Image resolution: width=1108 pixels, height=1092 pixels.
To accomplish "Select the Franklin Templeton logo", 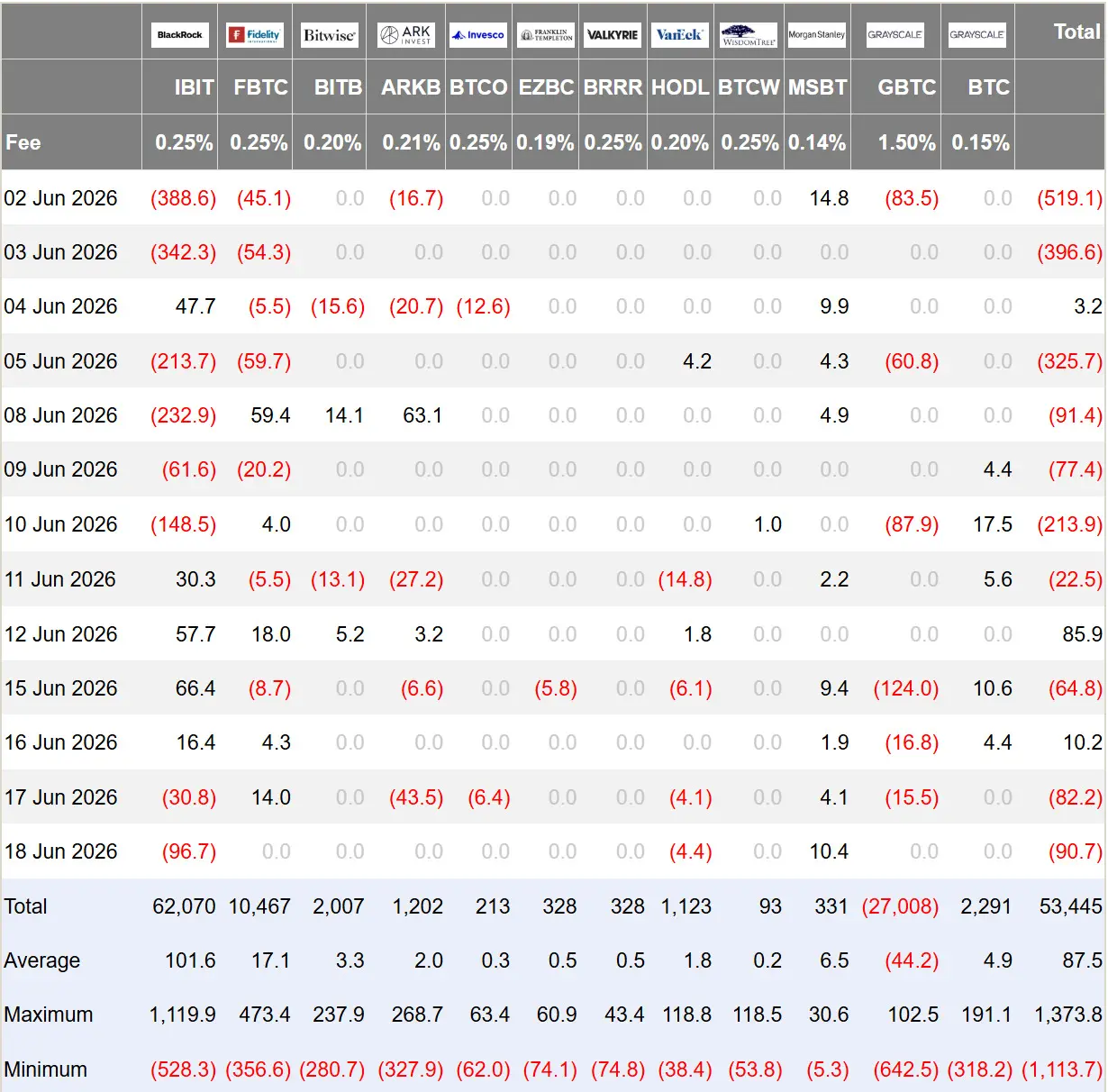I will [x=547, y=35].
